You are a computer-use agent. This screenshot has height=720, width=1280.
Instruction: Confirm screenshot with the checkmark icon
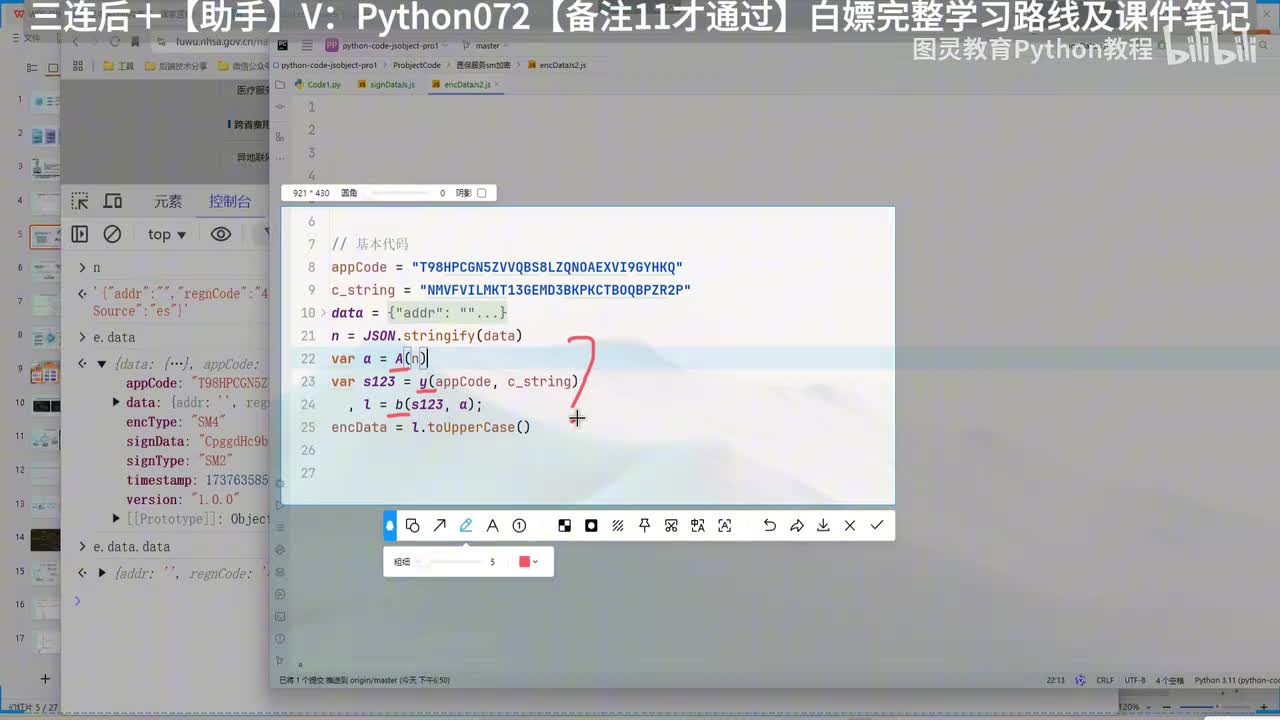click(877, 525)
